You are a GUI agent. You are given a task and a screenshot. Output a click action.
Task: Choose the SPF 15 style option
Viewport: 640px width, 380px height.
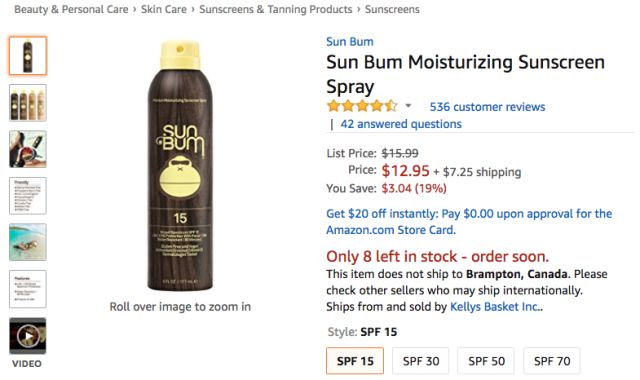coord(355,361)
